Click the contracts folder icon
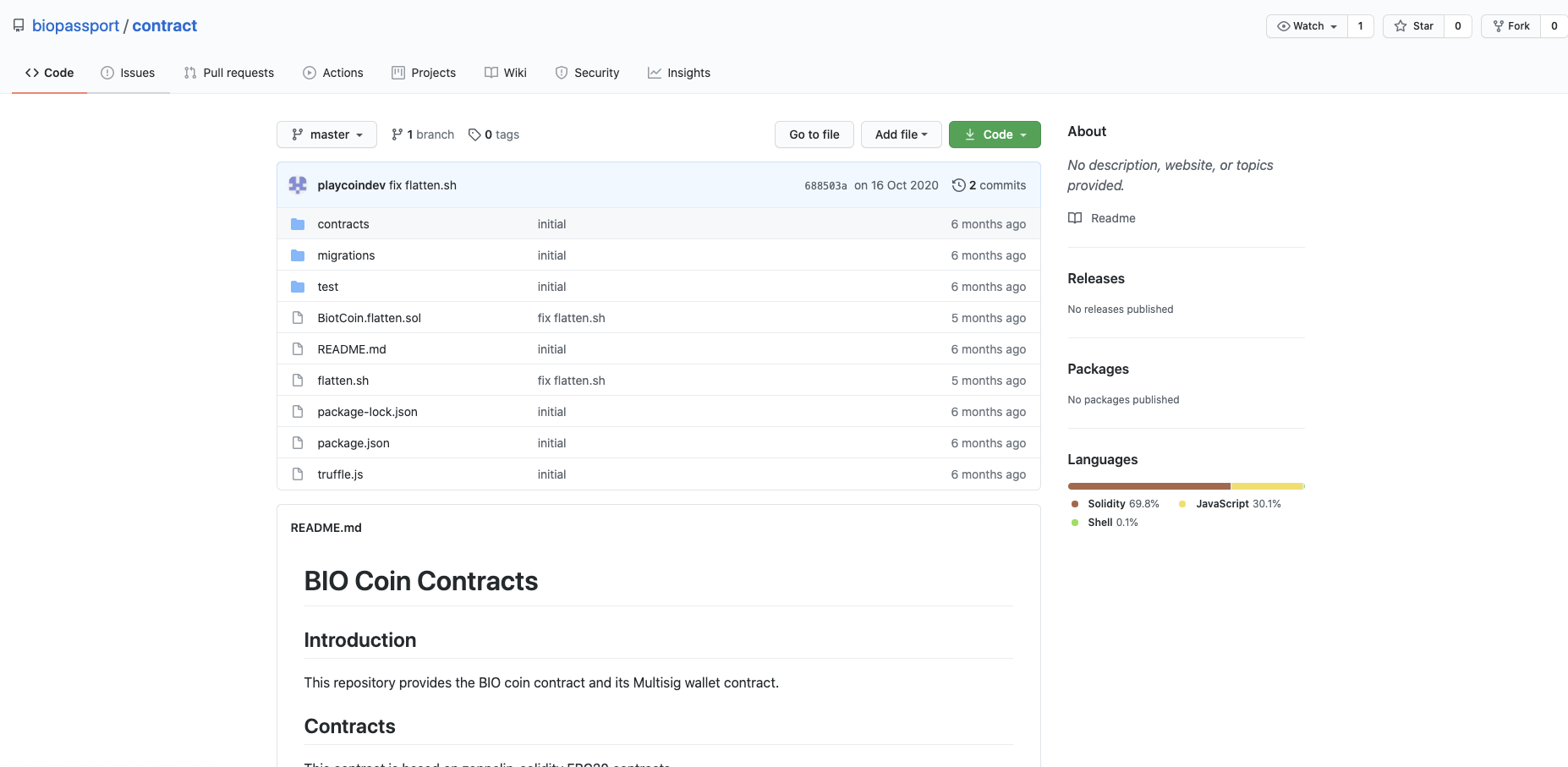This screenshot has width=1568, height=767. point(298,224)
